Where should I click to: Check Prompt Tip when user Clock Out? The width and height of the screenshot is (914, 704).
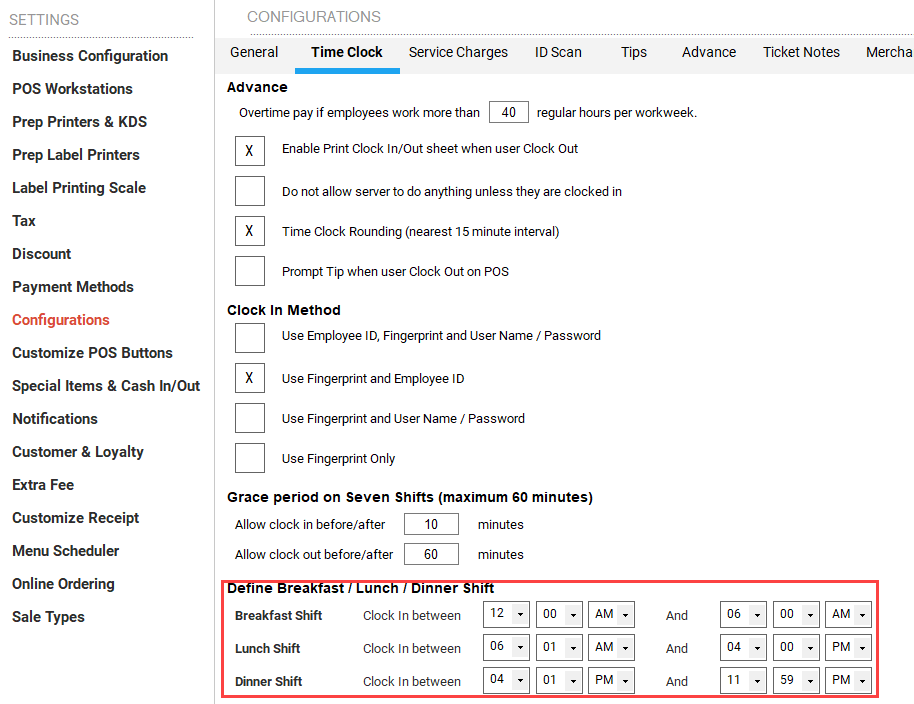click(249, 271)
